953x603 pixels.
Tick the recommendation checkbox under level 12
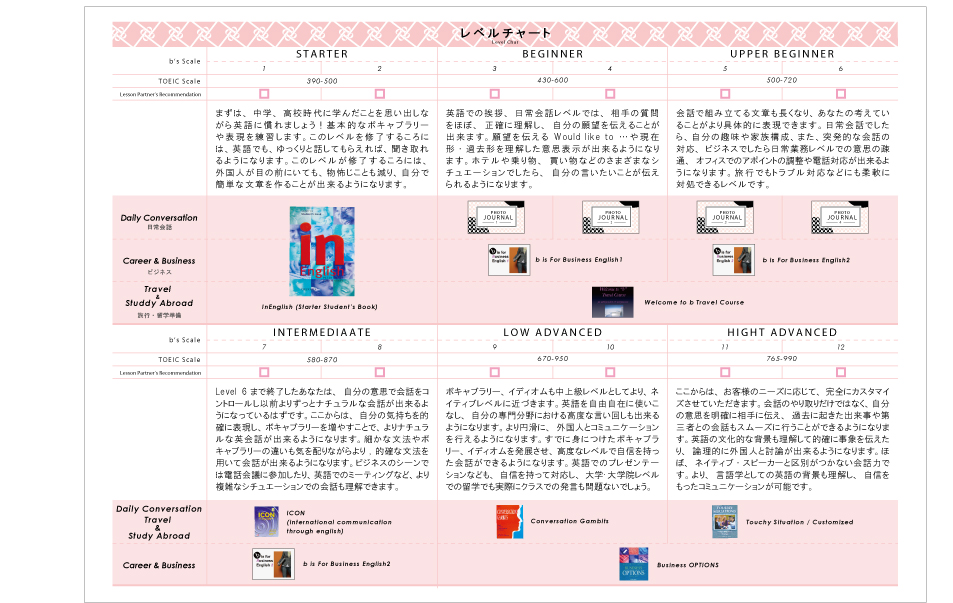[x=841, y=372]
